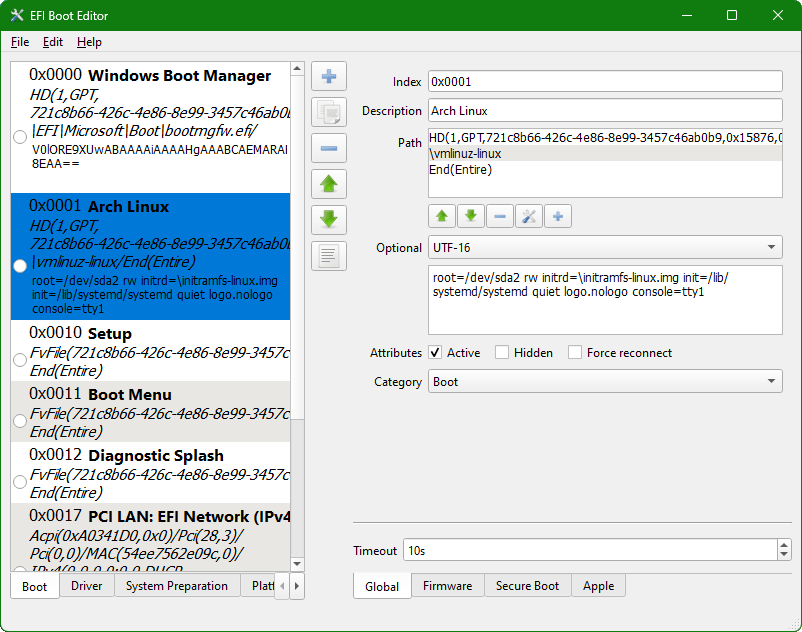802x632 pixels.
Task: Click the boot list scrollbar down arrow
Action: pyautogui.click(x=297, y=564)
